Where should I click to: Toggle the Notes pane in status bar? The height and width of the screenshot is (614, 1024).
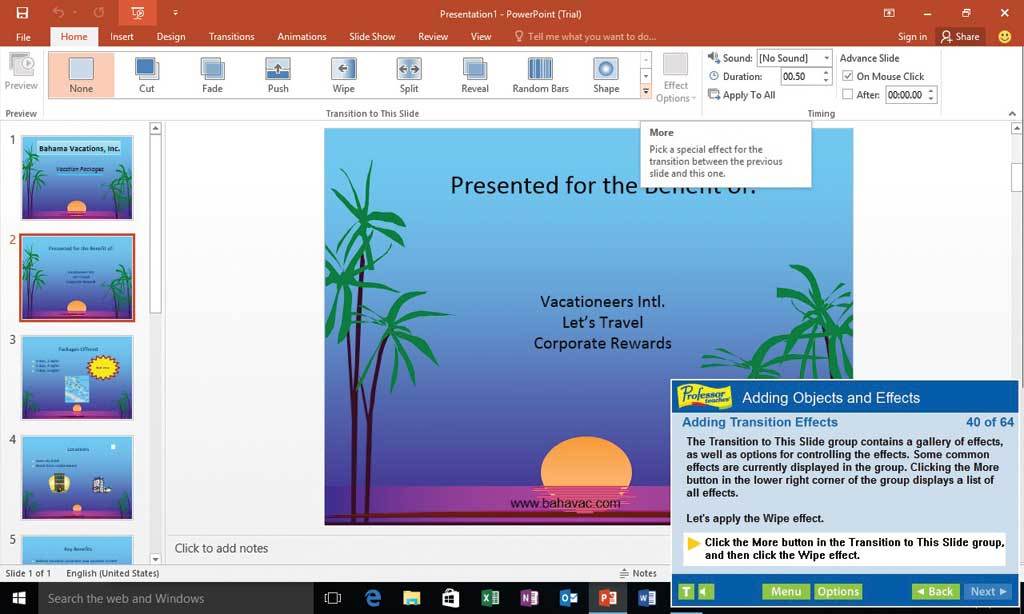pyautogui.click(x=637, y=573)
